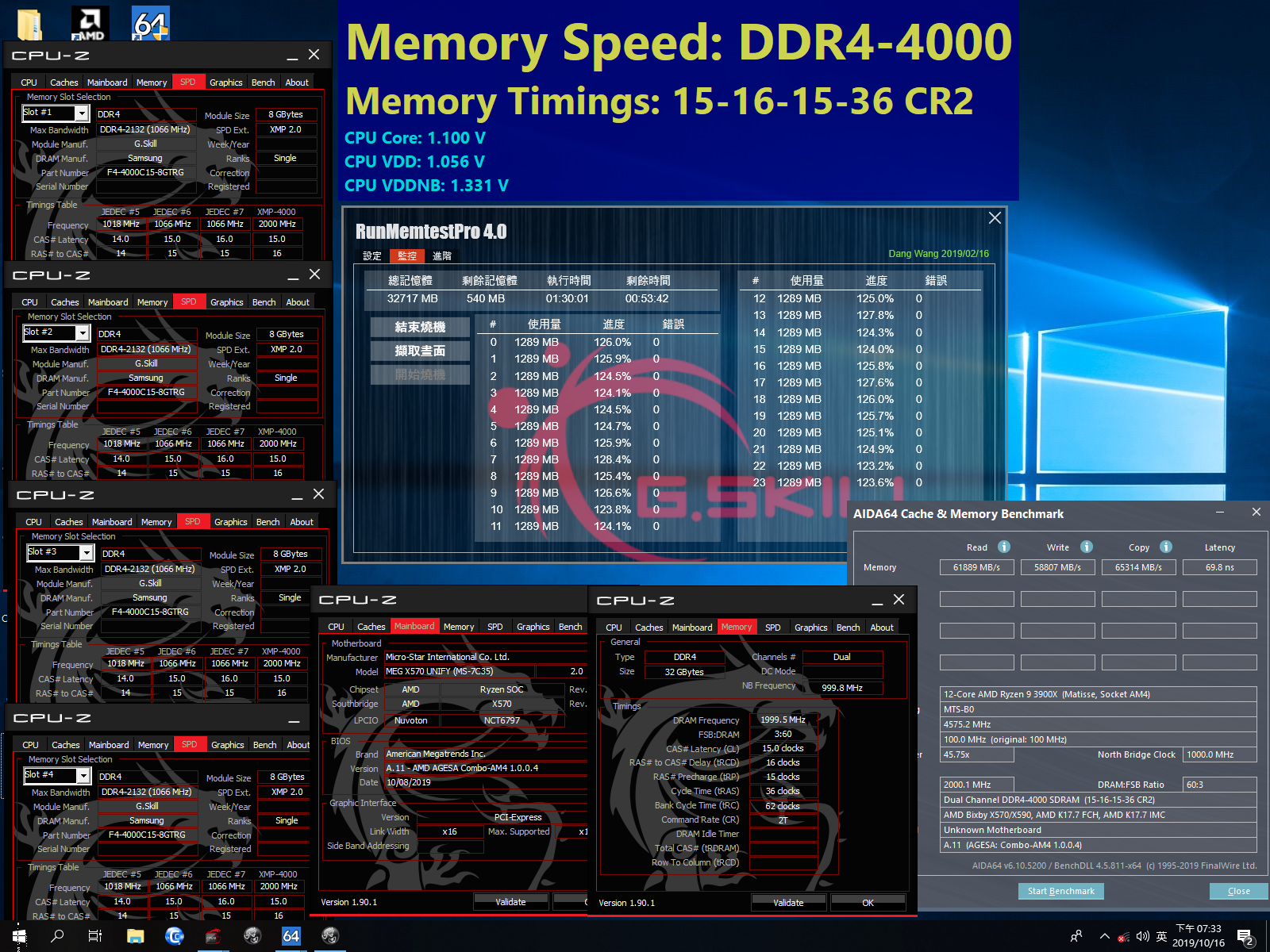Click Start Benchmark in AIDA64
This screenshot has height=952, width=1270.
coord(1060,891)
